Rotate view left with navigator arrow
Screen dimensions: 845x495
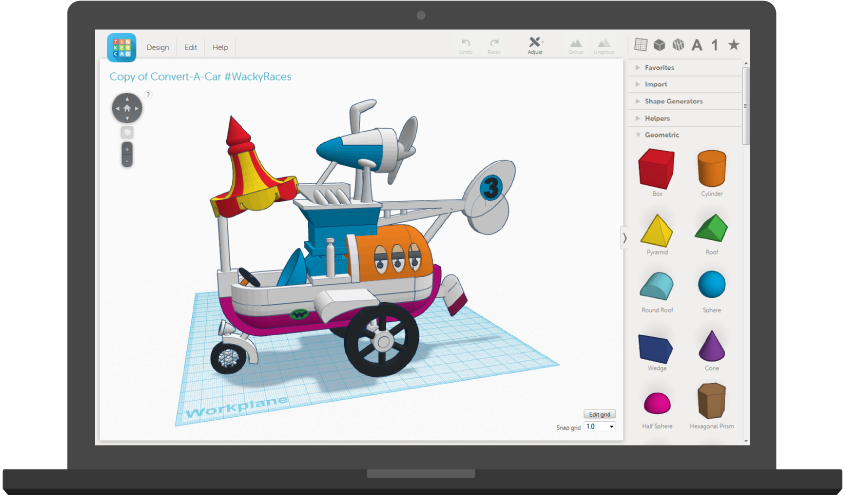[x=117, y=108]
